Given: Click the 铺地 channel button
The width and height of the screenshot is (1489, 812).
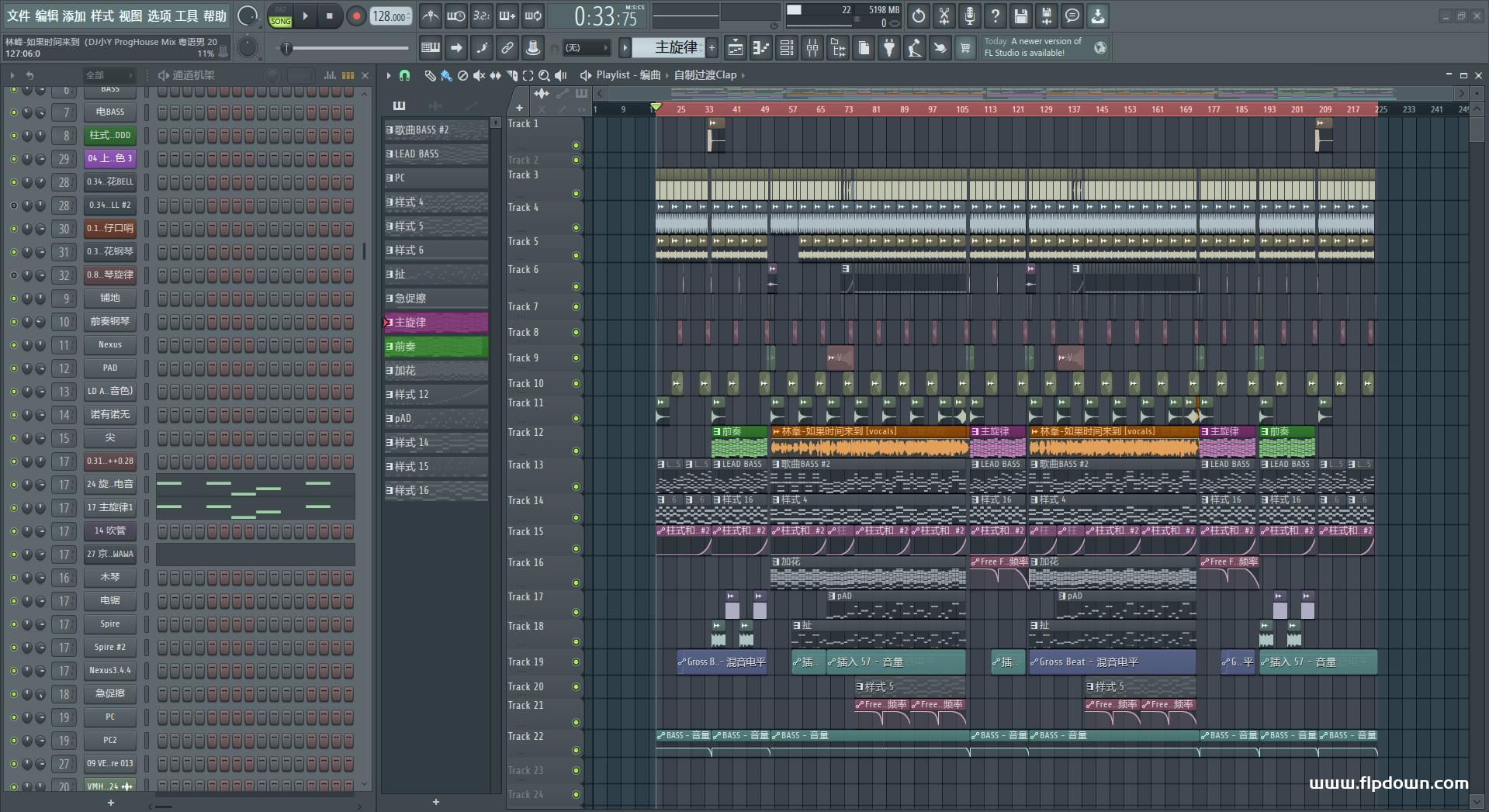Looking at the screenshot, I should [110, 298].
